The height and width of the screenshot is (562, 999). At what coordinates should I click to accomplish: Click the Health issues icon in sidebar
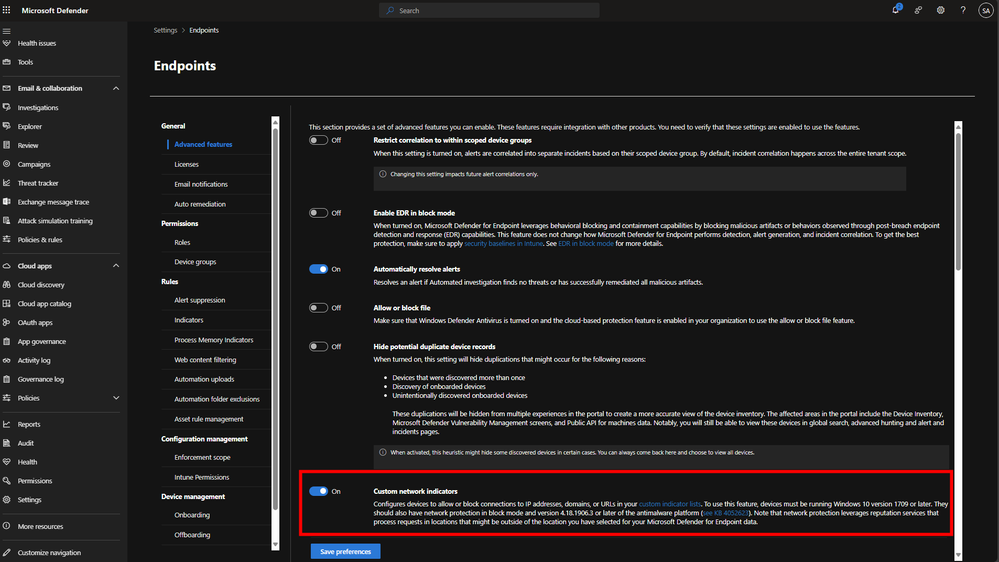6,43
